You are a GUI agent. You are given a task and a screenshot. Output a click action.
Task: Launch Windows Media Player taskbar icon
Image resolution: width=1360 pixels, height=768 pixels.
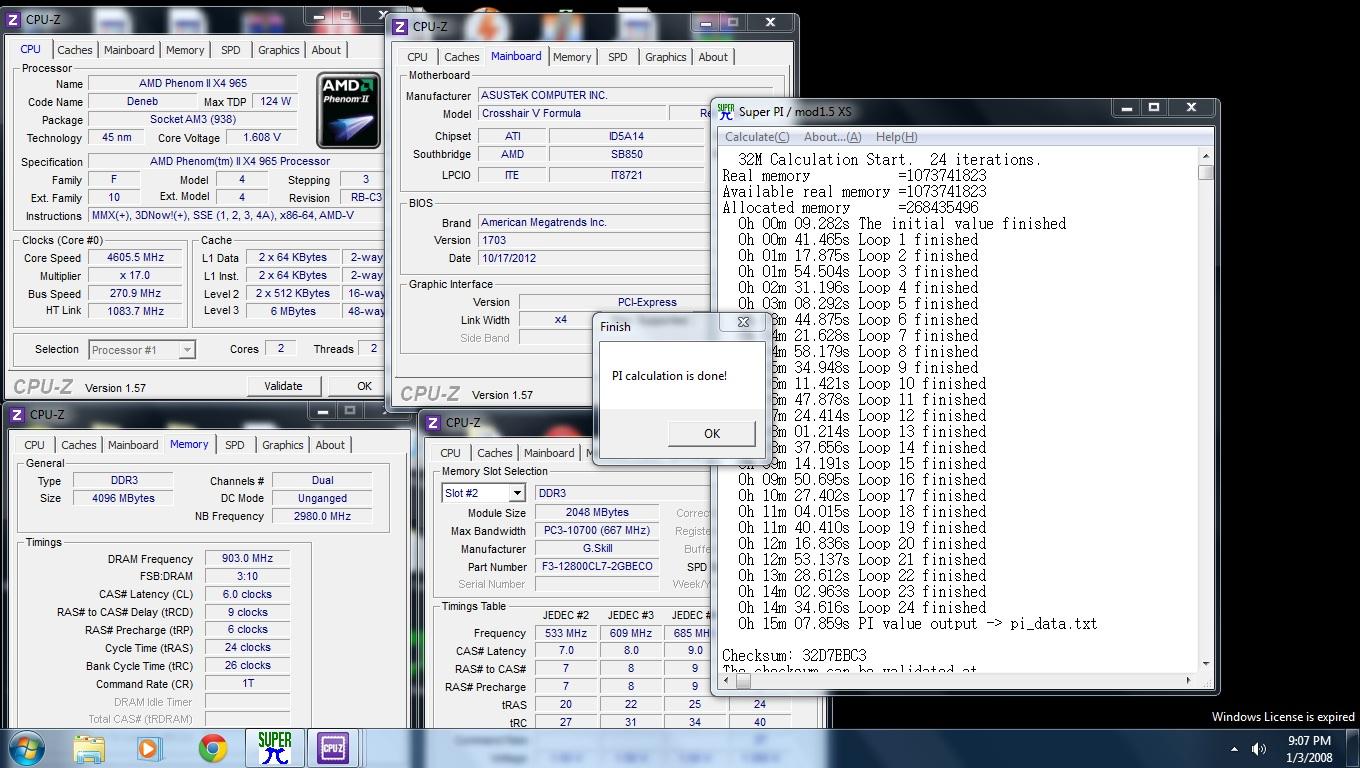[x=148, y=747]
